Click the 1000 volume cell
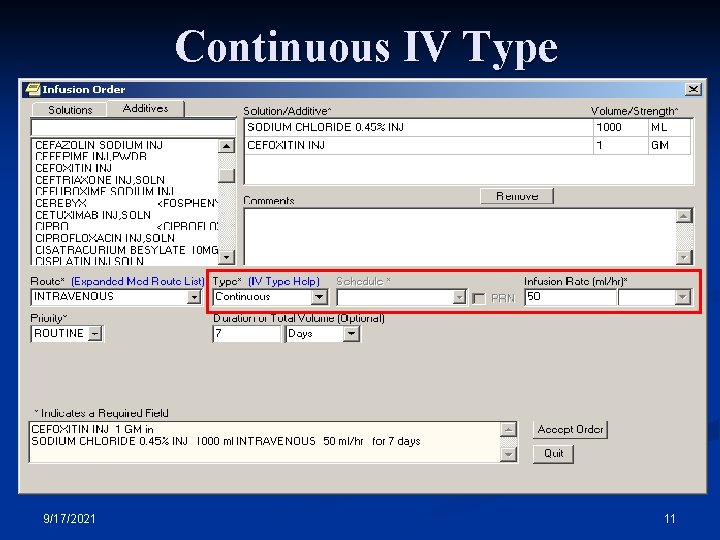Viewport: 720px width, 540px height. [x=620, y=127]
